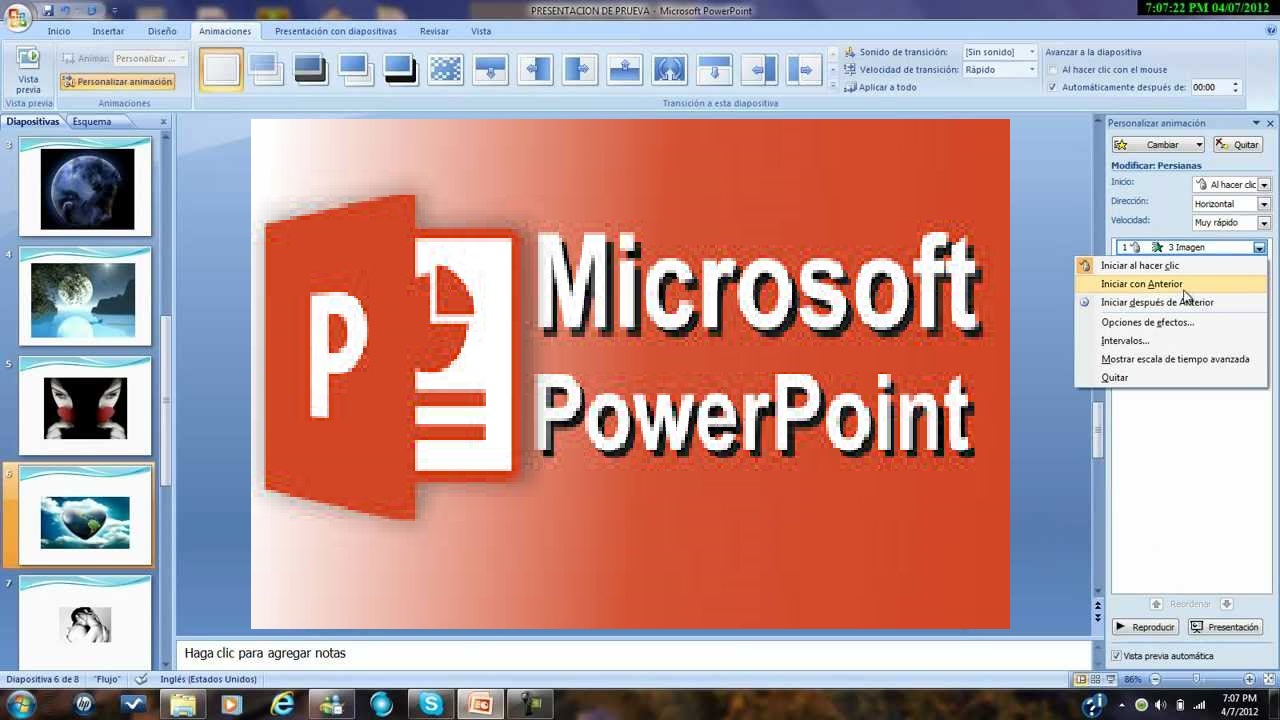Apply the wipe down transition icon

490,70
